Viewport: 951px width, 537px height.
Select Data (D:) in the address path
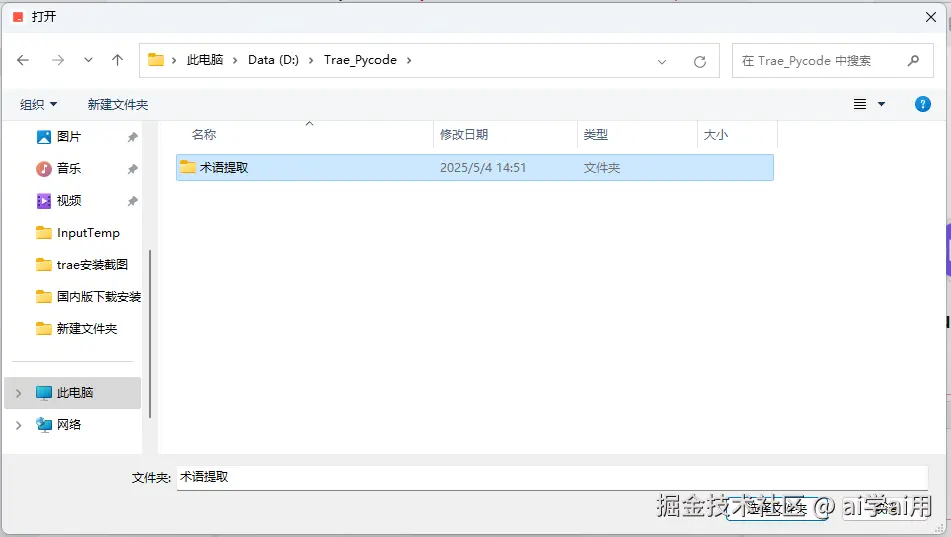pos(274,60)
